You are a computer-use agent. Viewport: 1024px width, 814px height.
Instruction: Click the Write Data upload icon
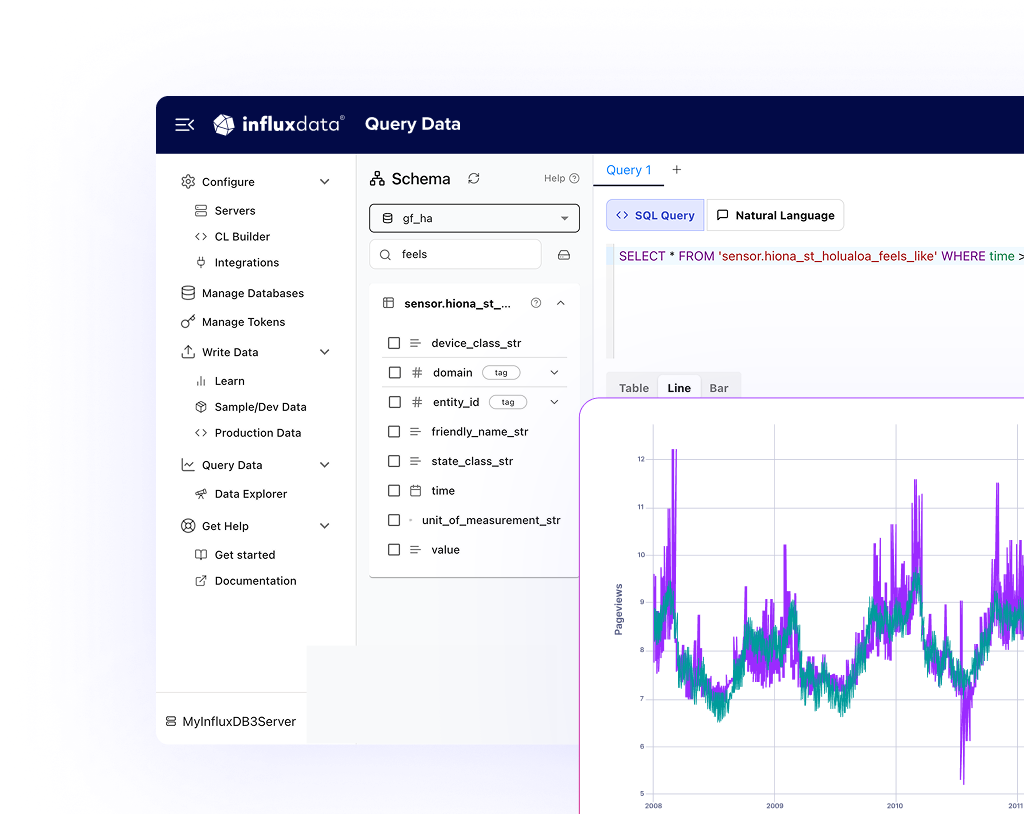coord(188,351)
